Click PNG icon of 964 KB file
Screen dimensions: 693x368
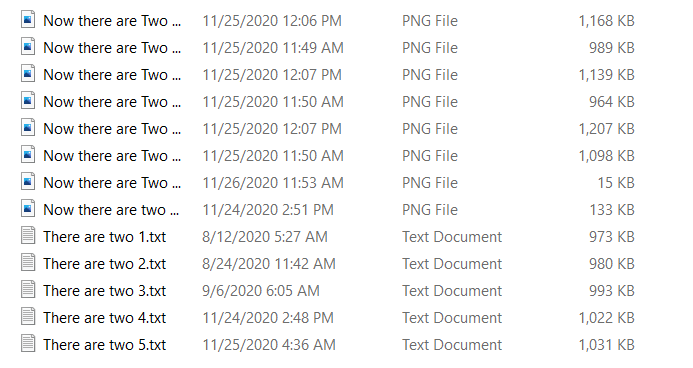coord(28,101)
